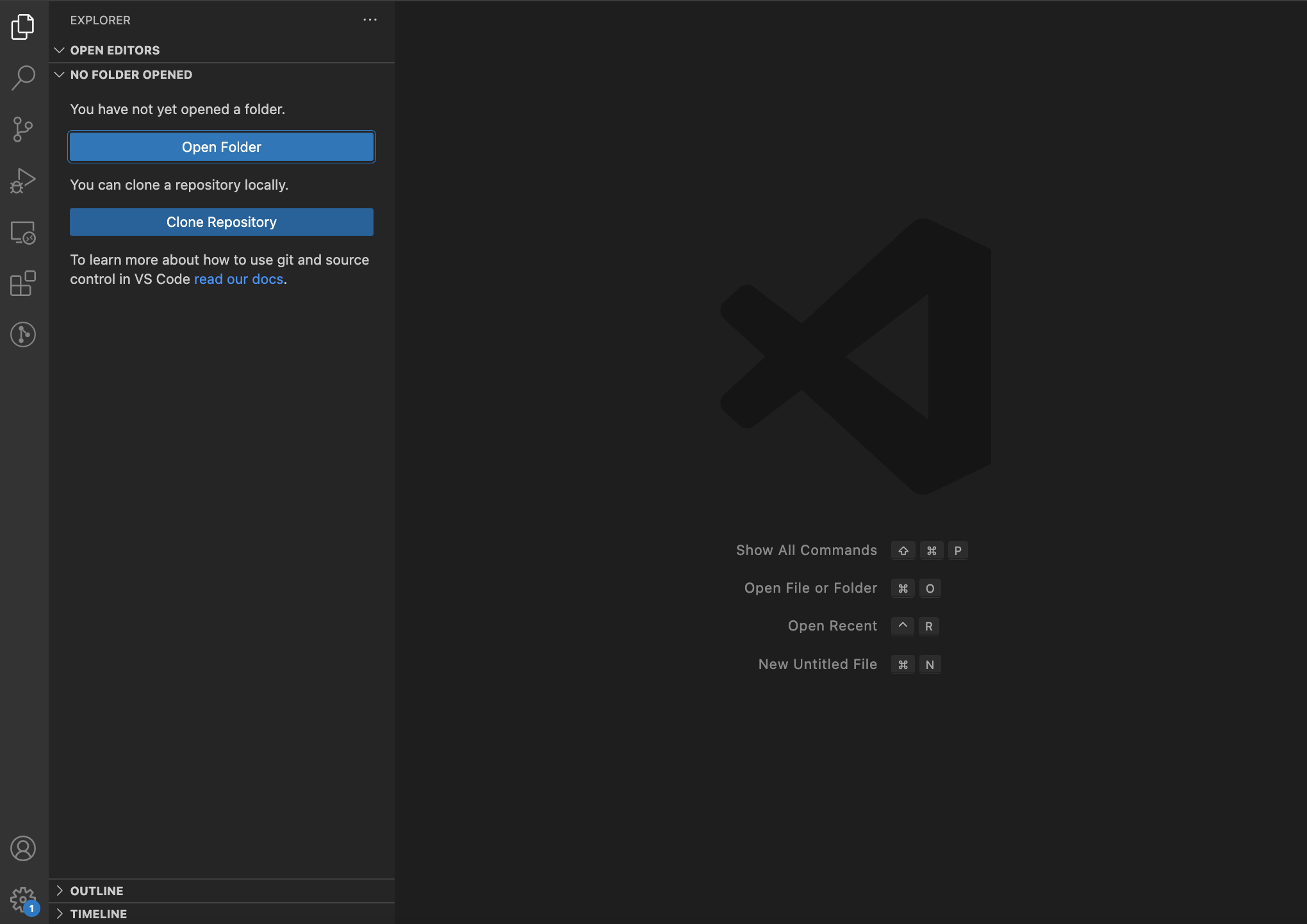Open the Manage gear icon
The width and height of the screenshot is (1307, 924).
[x=23, y=900]
